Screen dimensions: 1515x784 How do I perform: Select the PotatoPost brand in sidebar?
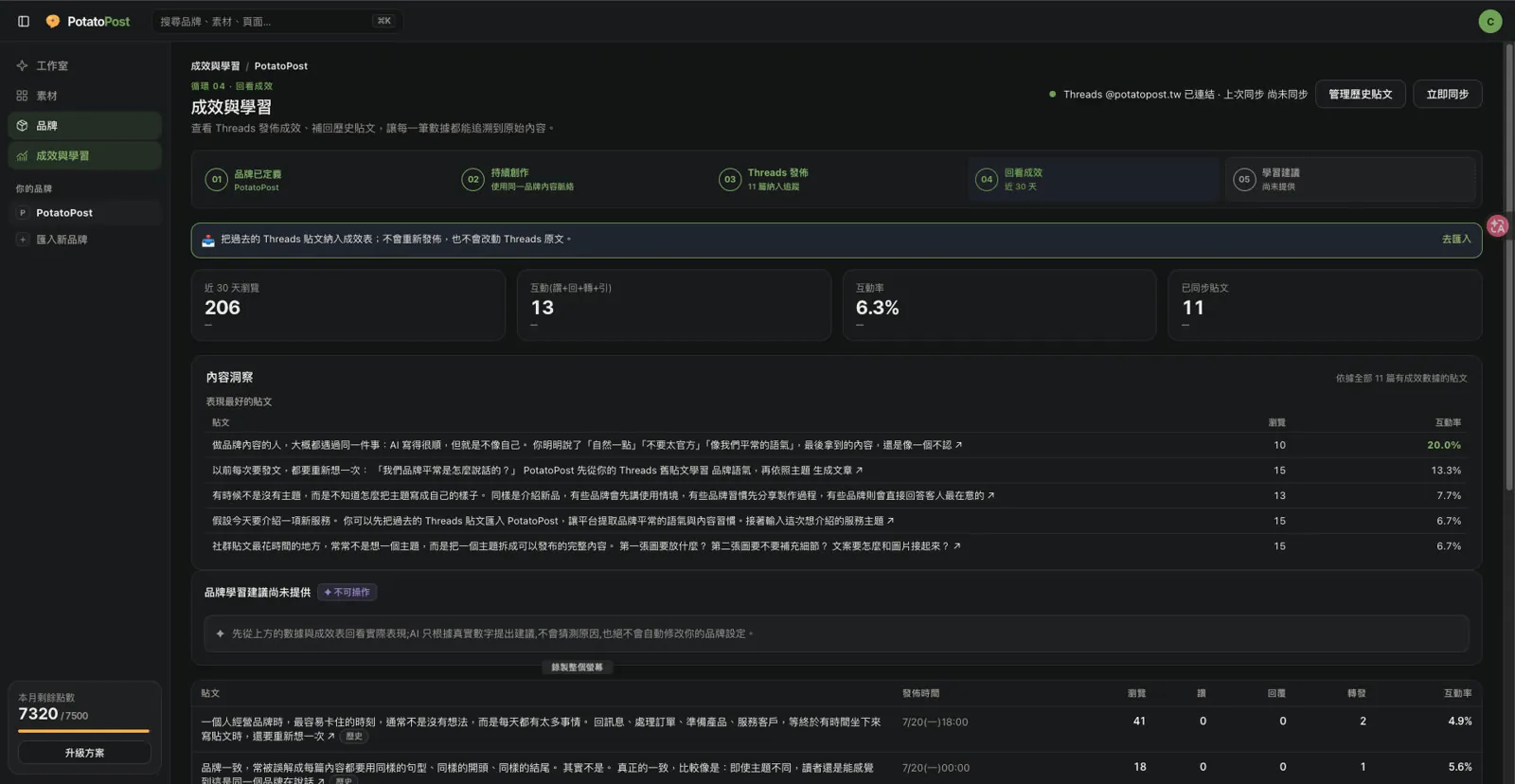pos(84,213)
